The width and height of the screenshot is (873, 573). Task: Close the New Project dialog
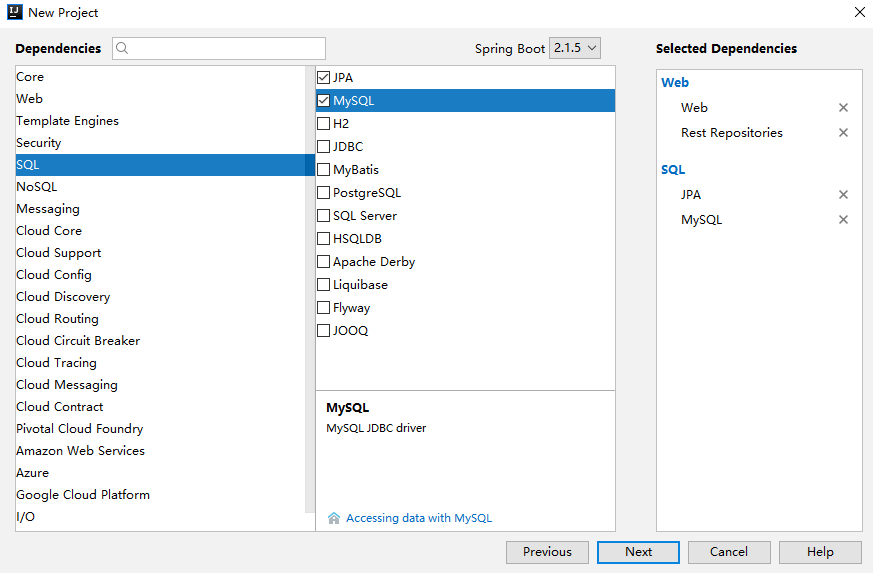click(859, 12)
